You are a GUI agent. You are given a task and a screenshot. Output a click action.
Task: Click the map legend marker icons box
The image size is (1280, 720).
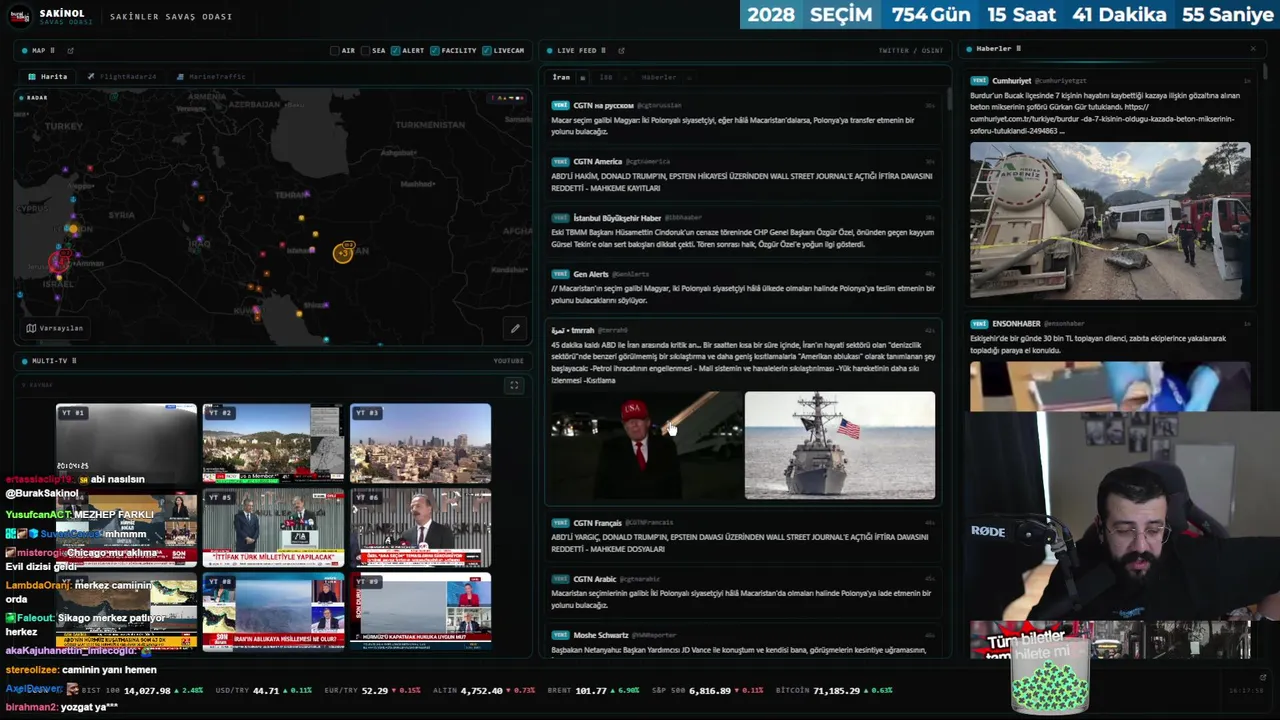(x=508, y=98)
